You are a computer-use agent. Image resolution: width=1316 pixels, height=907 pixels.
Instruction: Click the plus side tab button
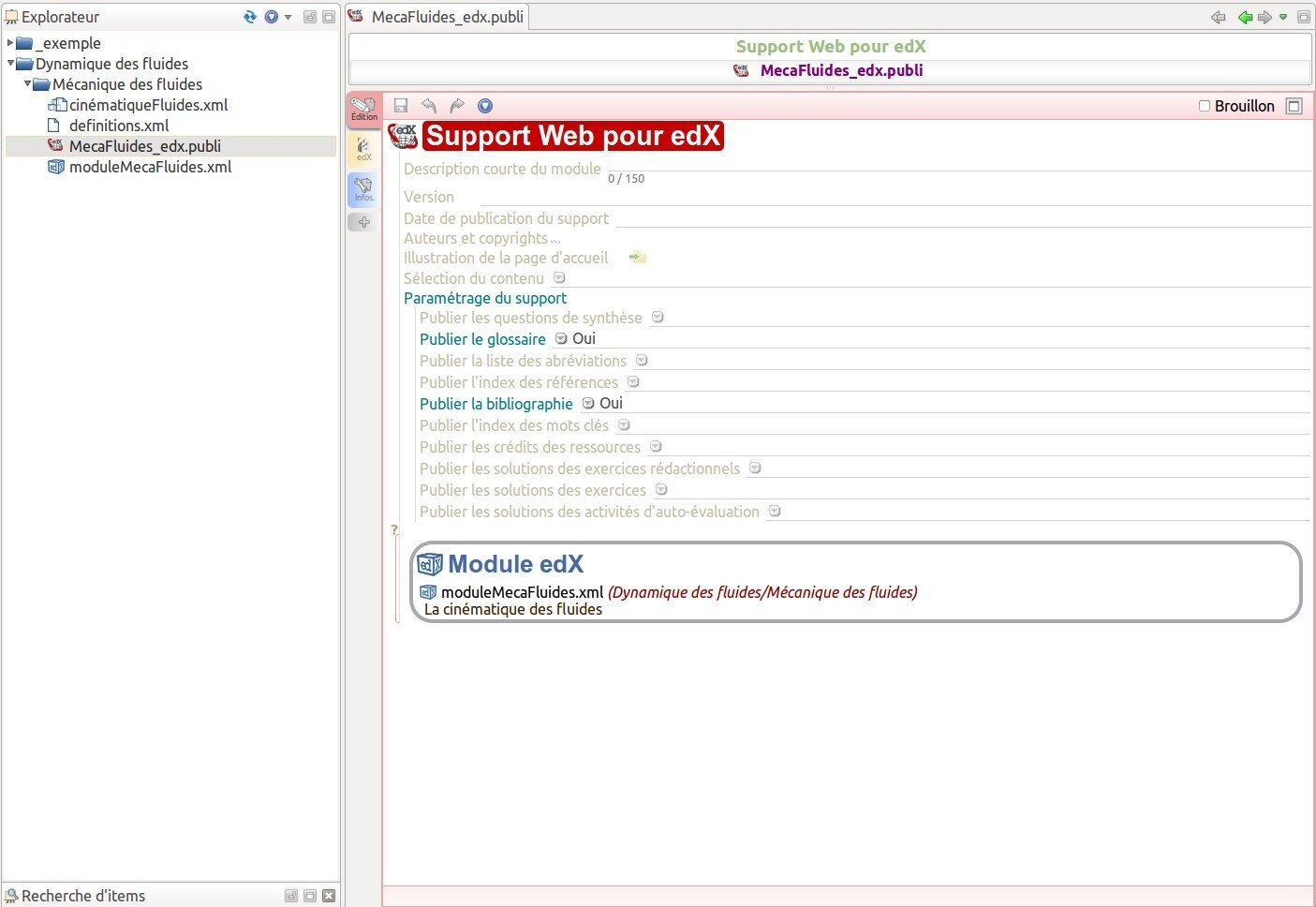point(364,222)
